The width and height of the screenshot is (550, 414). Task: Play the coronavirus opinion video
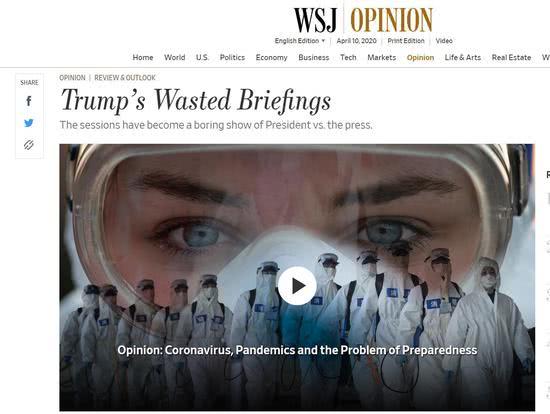(297, 286)
